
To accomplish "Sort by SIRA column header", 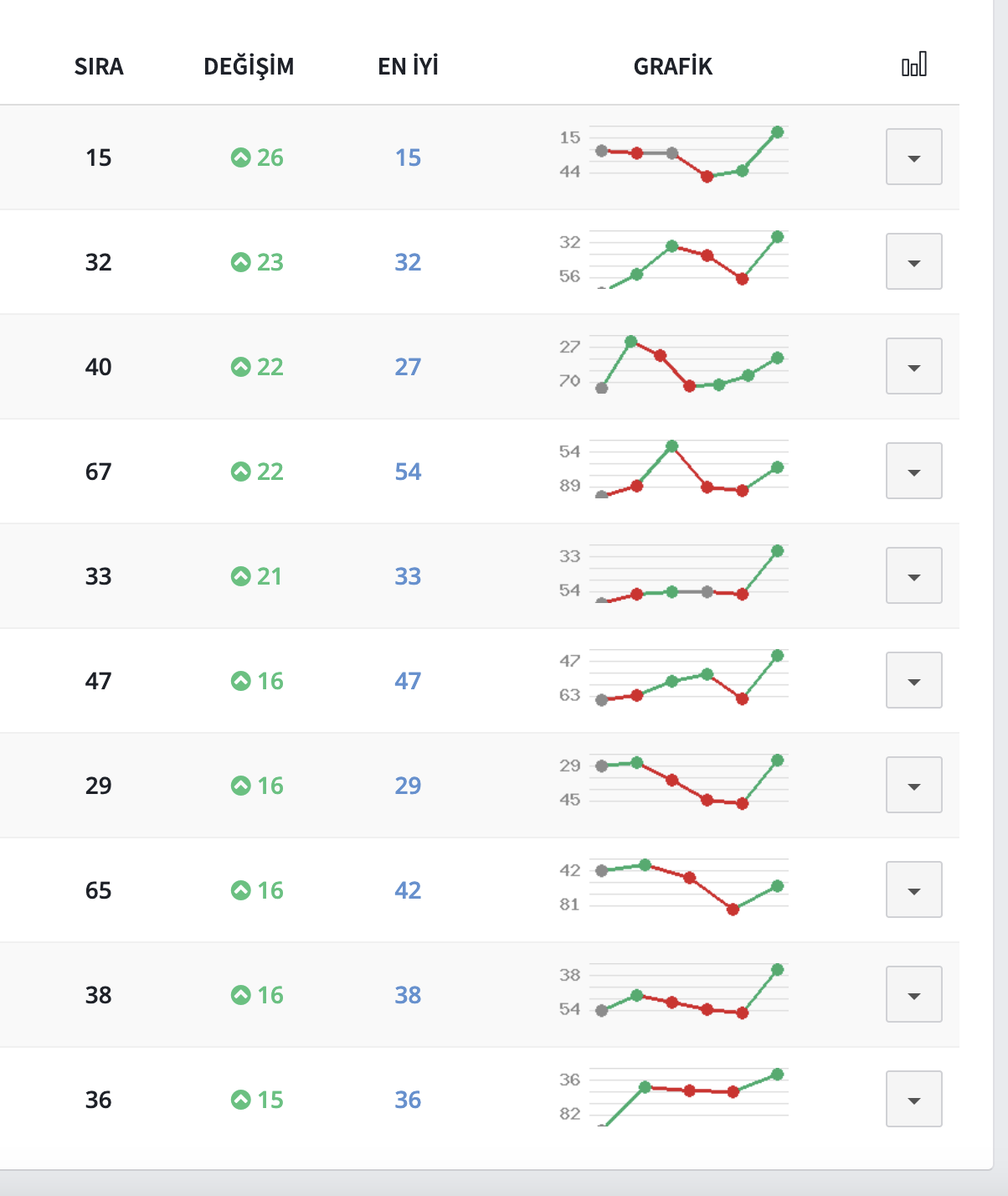I will click(99, 66).
